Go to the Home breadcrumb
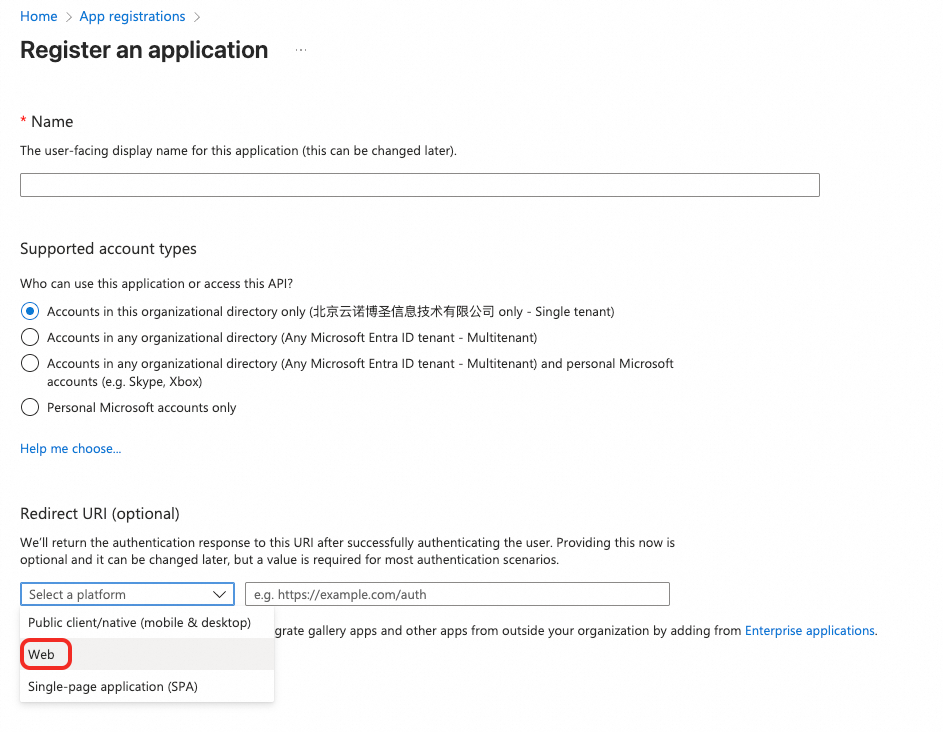Viewport: 943px width, 732px height. click(38, 16)
